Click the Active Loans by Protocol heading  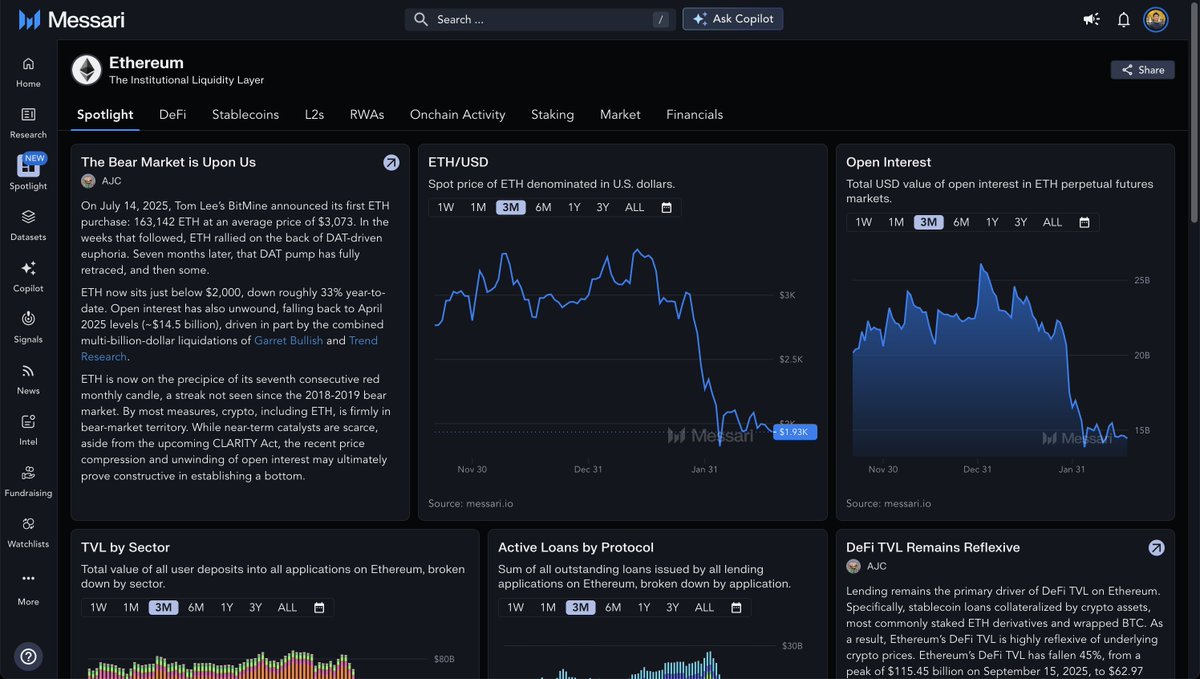click(576, 547)
